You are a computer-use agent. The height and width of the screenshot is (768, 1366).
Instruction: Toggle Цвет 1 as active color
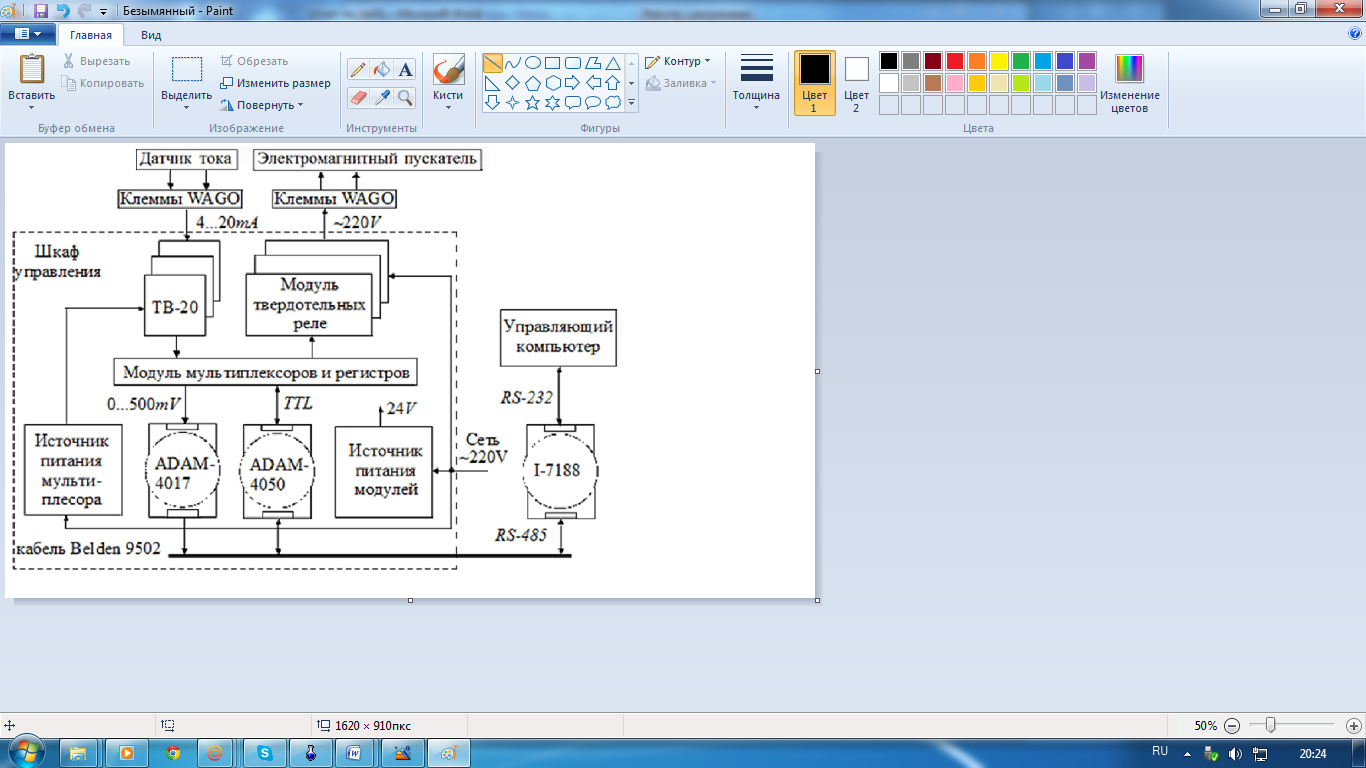[x=815, y=83]
